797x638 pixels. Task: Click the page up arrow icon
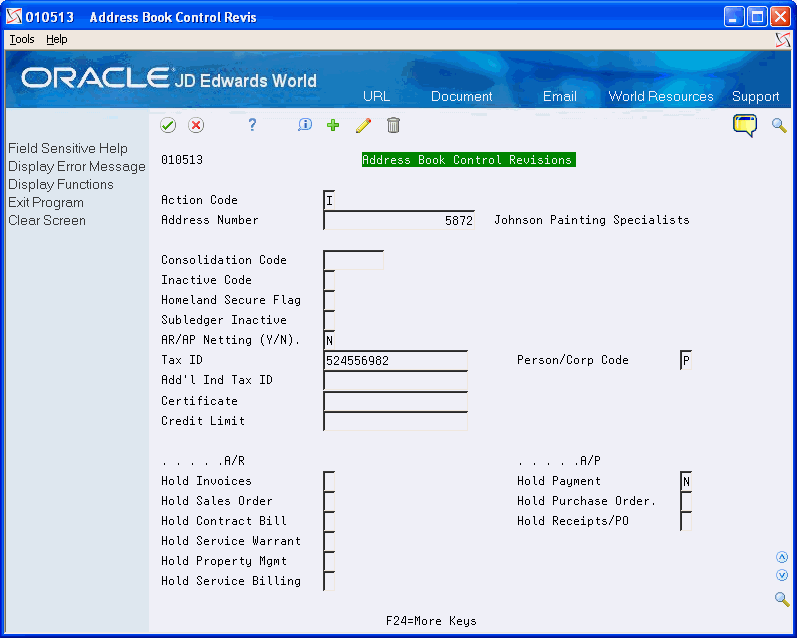782,558
